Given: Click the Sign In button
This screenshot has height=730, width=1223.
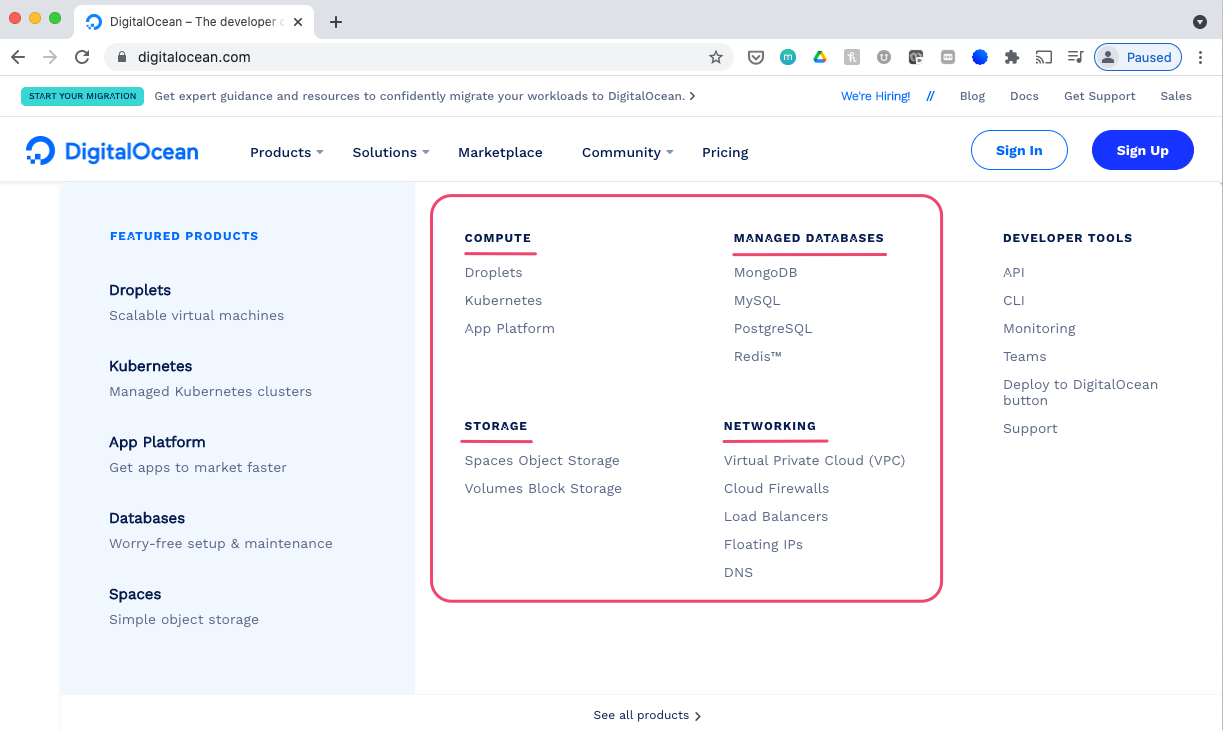Looking at the screenshot, I should point(1019,150).
